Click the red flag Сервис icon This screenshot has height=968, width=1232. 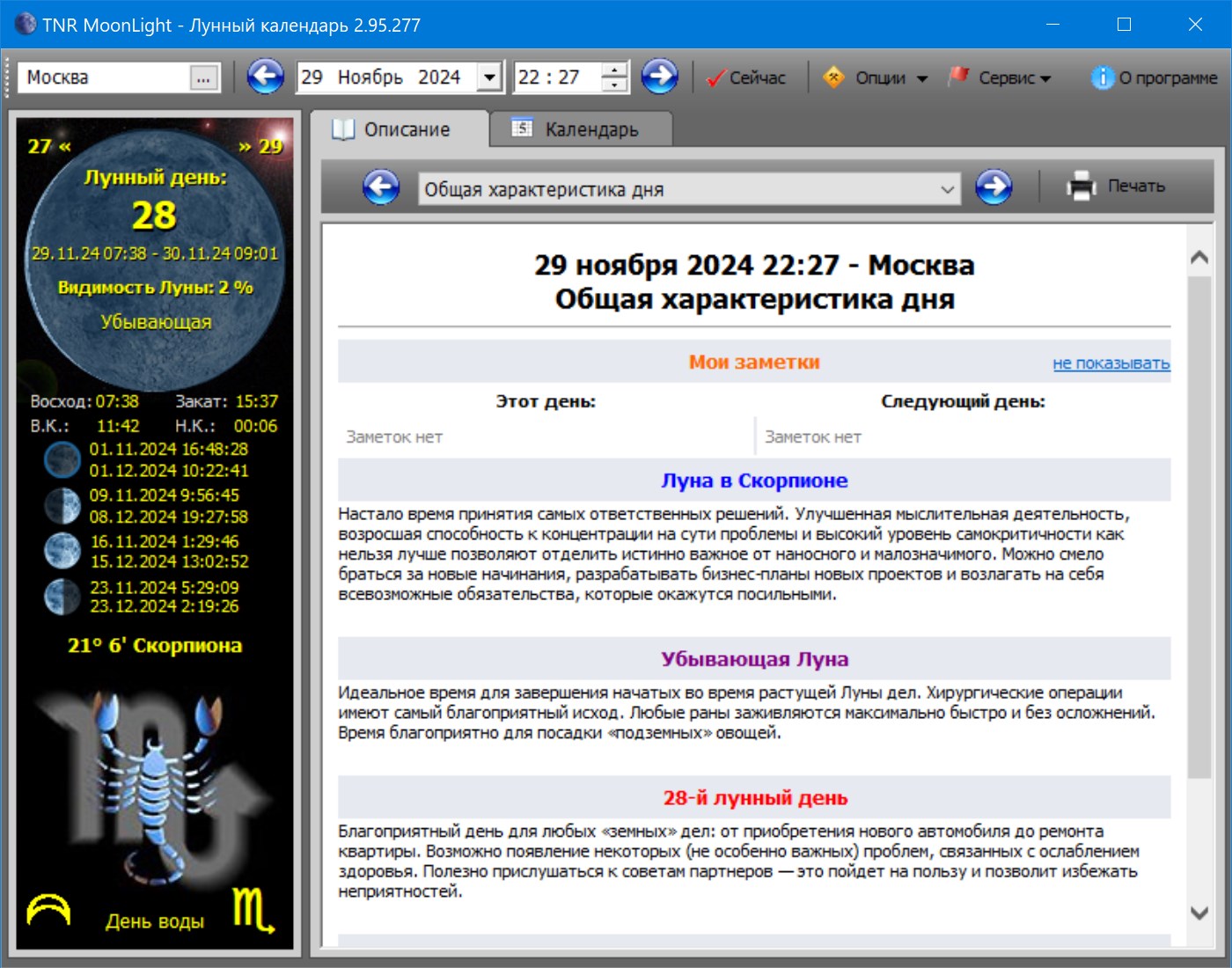[x=958, y=77]
